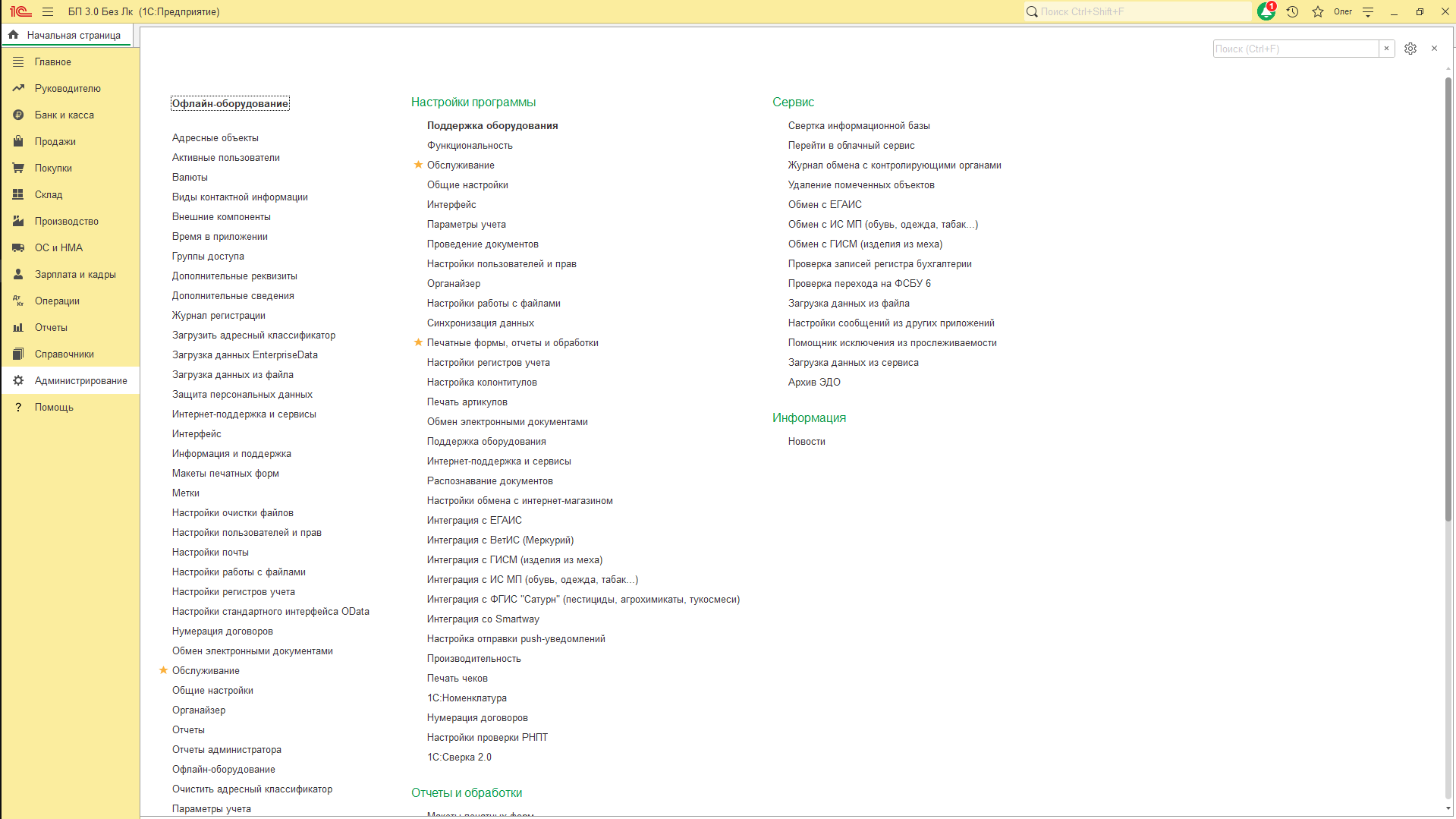Toggle favorite star beside Обслуживание in left list

click(163, 670)
